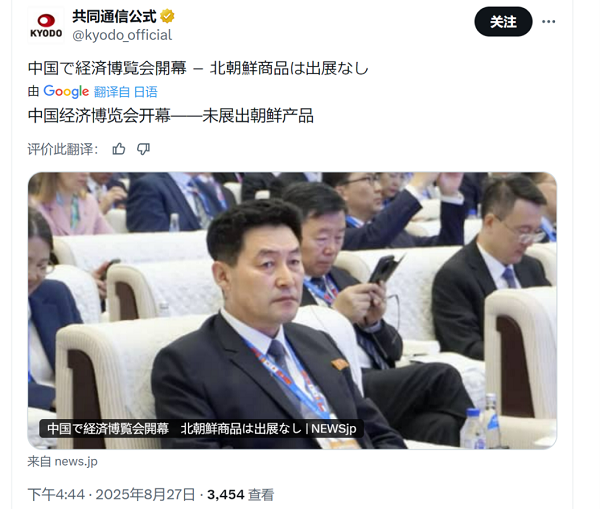Click the 由 text before Google logo

(34, 92)
